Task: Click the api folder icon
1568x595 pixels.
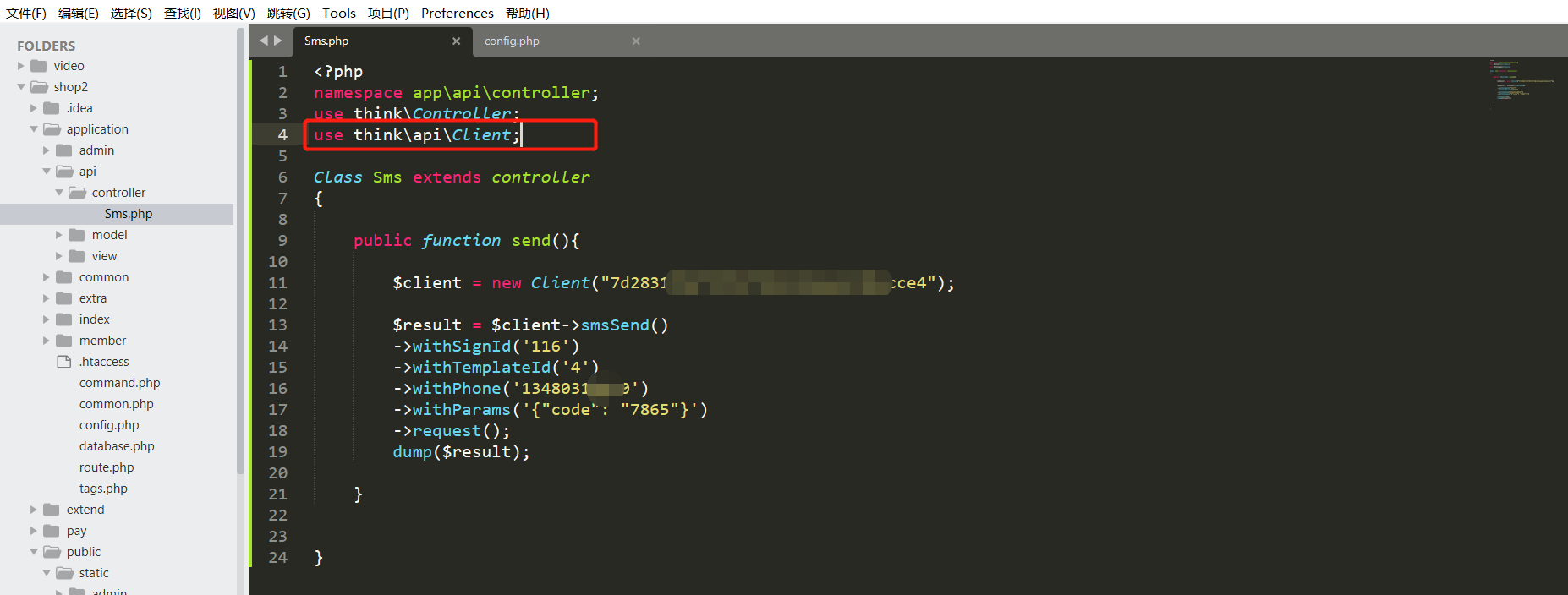Action: point(64,172)
